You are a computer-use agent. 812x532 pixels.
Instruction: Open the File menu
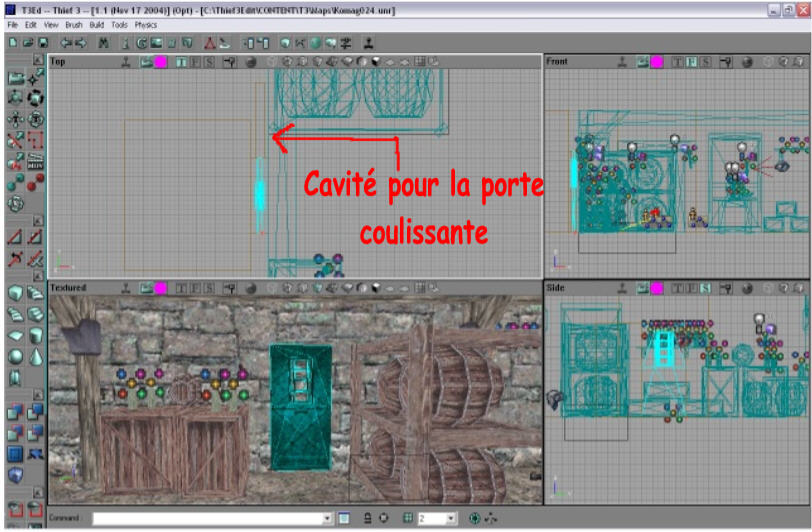click(x=12, y=25)
